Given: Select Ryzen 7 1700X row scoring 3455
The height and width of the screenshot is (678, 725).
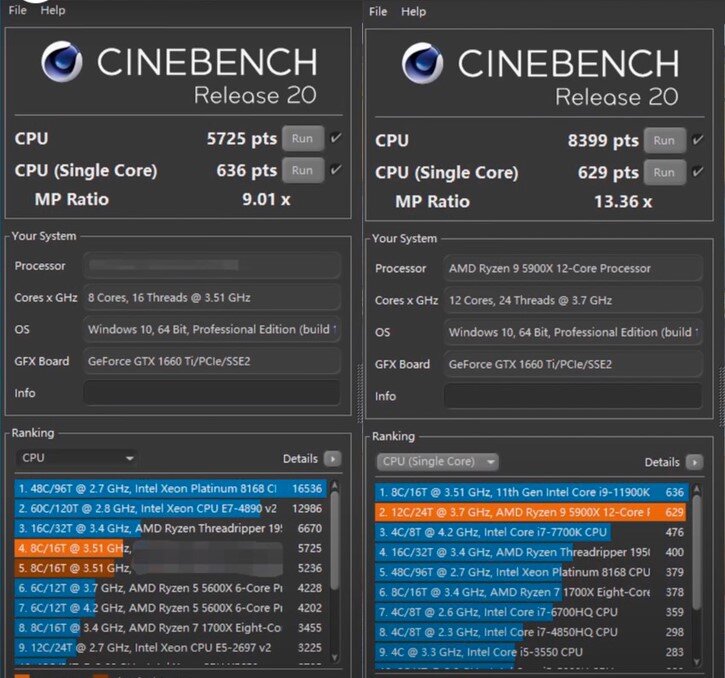Looking at the screenshot, I should pyautogui.click(x=171, y=628).
